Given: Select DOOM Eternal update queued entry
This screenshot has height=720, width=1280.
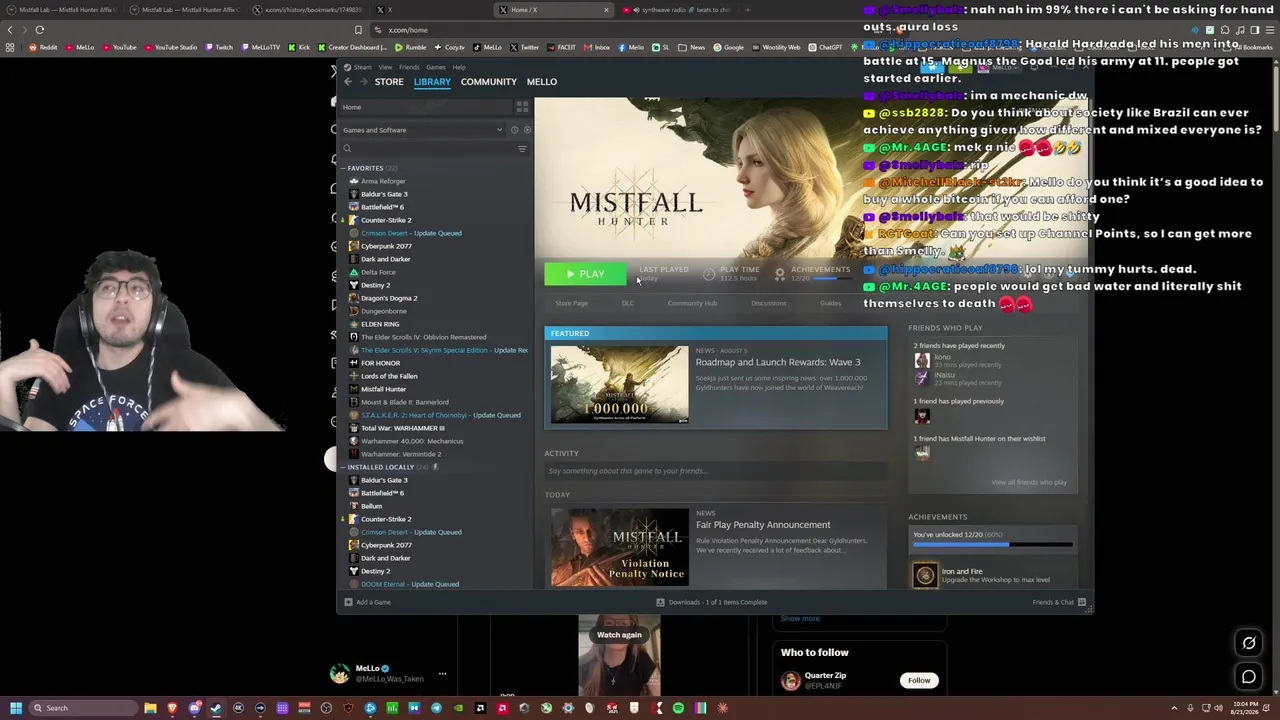Looking at the screenshot, I should click(409, 584).
